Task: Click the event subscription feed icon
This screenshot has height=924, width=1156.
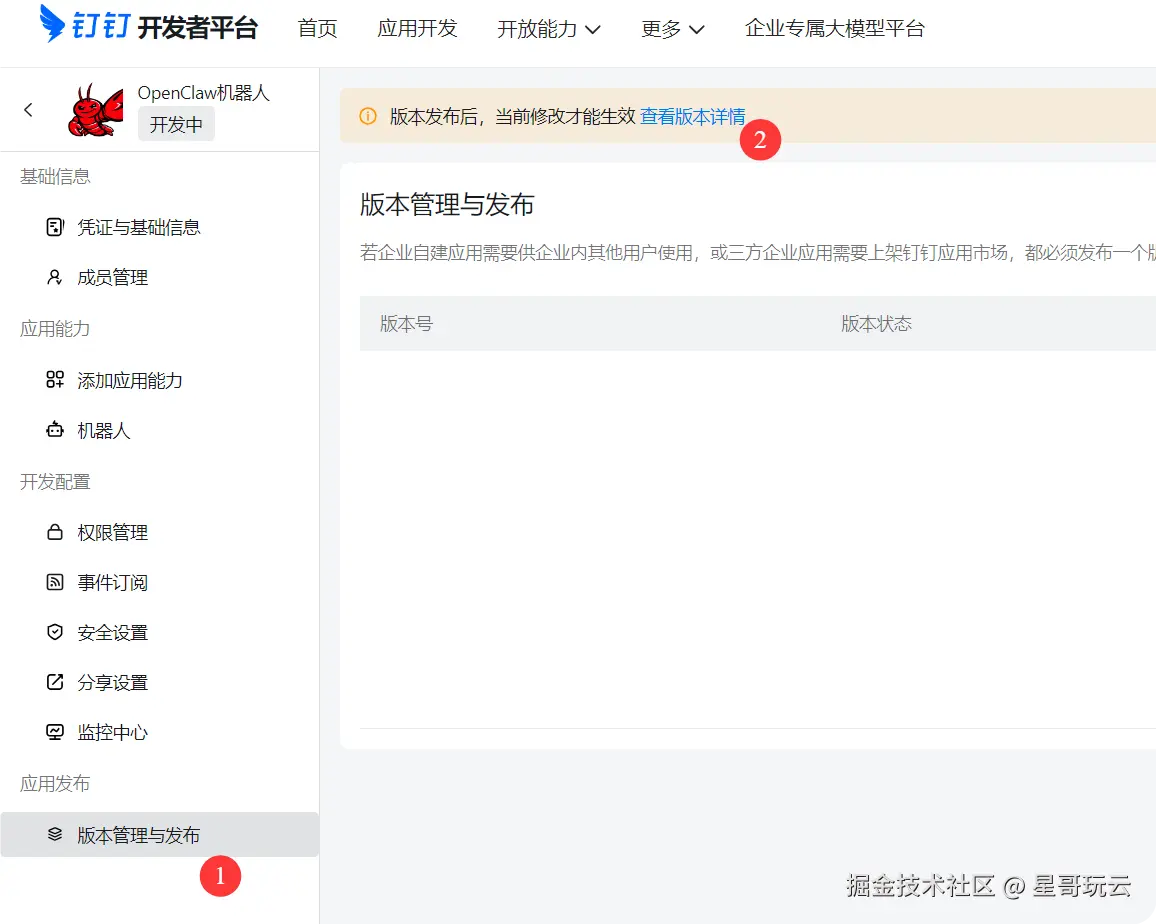Action: [x=55, y=582]
